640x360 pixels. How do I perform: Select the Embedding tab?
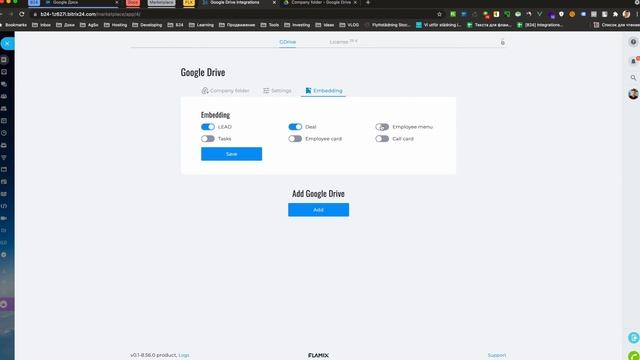pos(324,91)
